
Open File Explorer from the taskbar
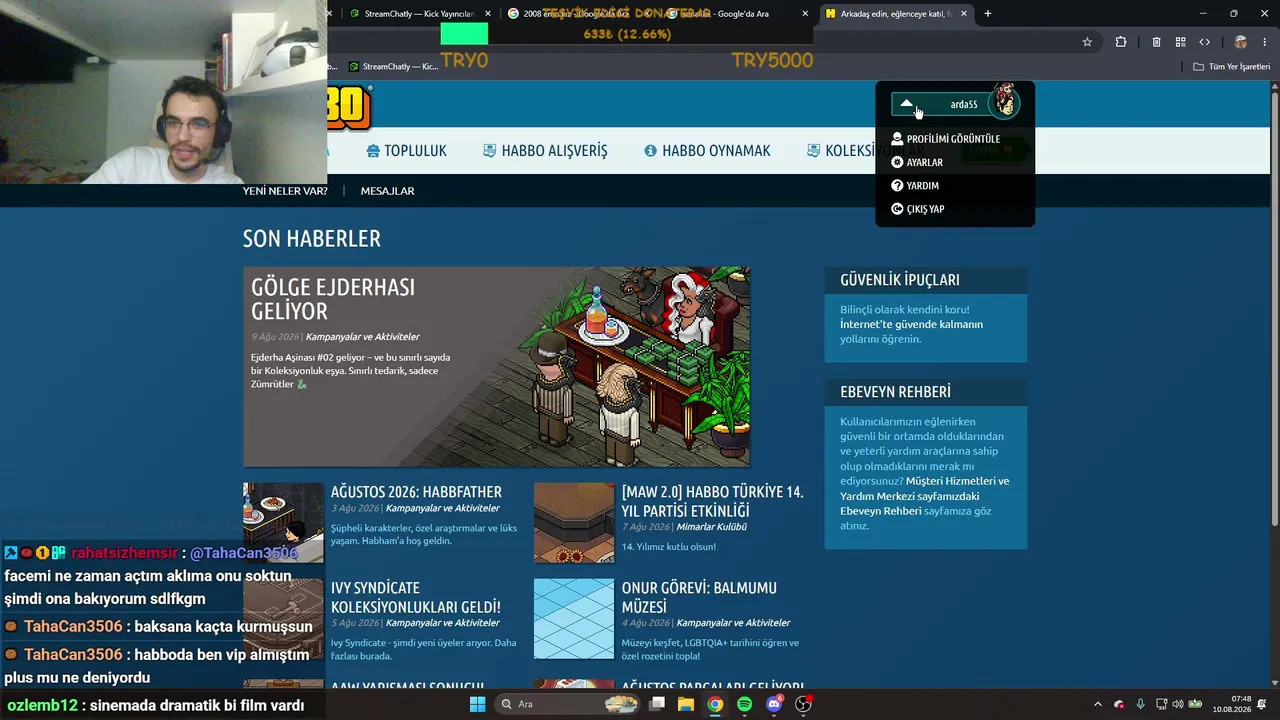[x=686, y=704]
